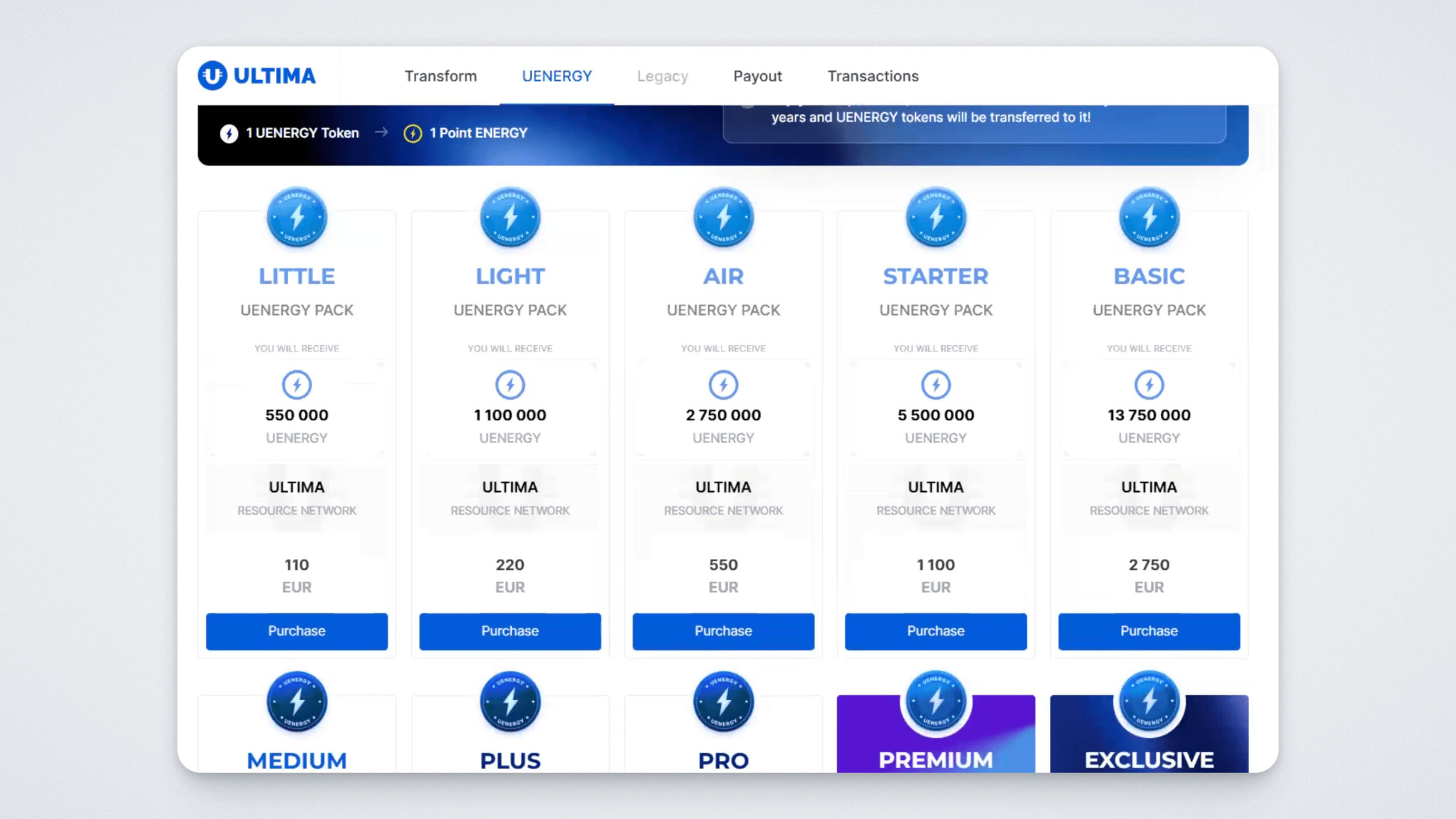Select the EXCLUSIVE pack card

(x=1149, y=759)
